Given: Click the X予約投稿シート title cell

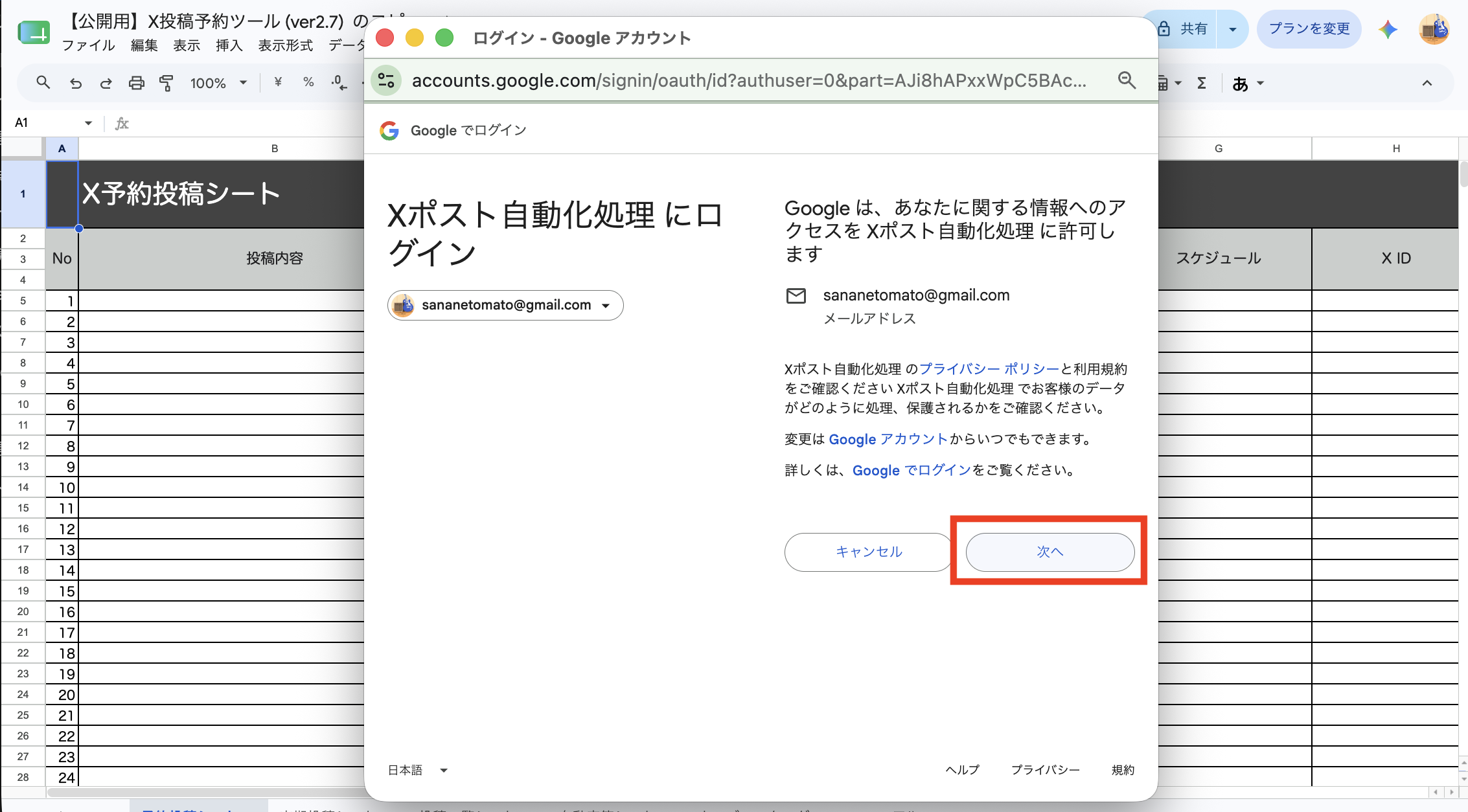Looking at the screenshot, I should pyautogui.click(x=222, y=194).
